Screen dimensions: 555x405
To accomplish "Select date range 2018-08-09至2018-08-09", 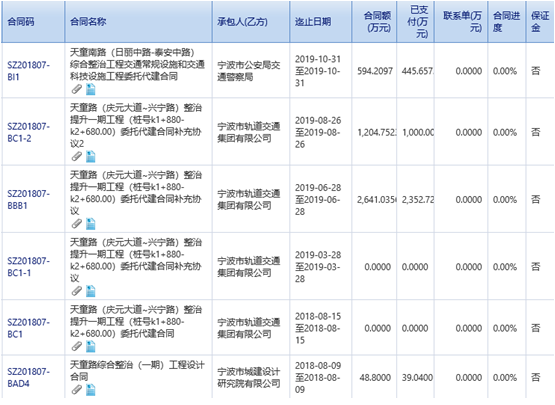I will (318, 378).
